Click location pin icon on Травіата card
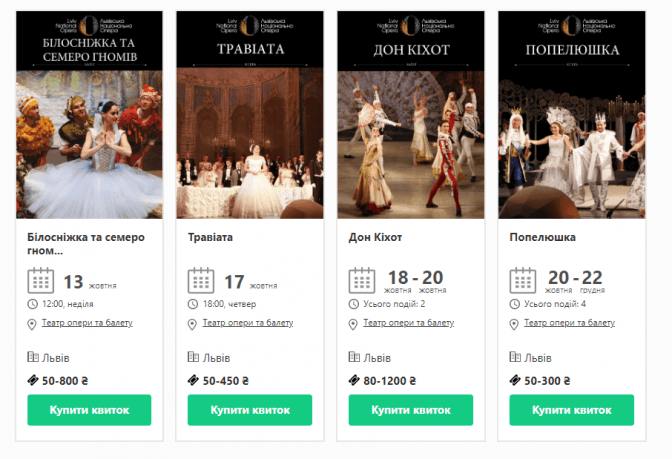Image resolution: width=672 pixels, height=459 pixels. coord(193,324)
